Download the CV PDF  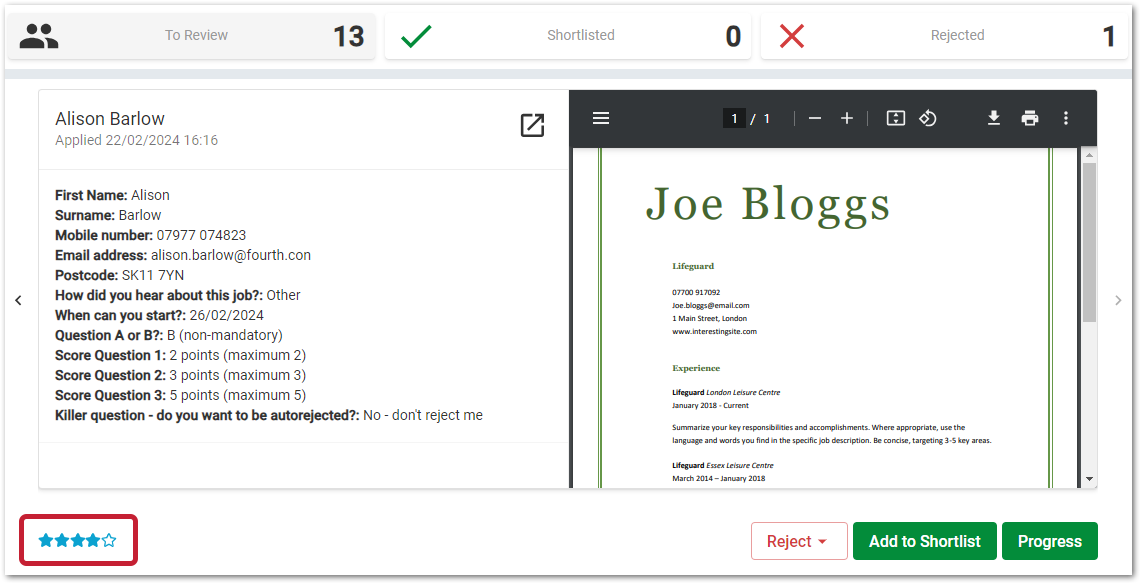(x=994, y=118)
